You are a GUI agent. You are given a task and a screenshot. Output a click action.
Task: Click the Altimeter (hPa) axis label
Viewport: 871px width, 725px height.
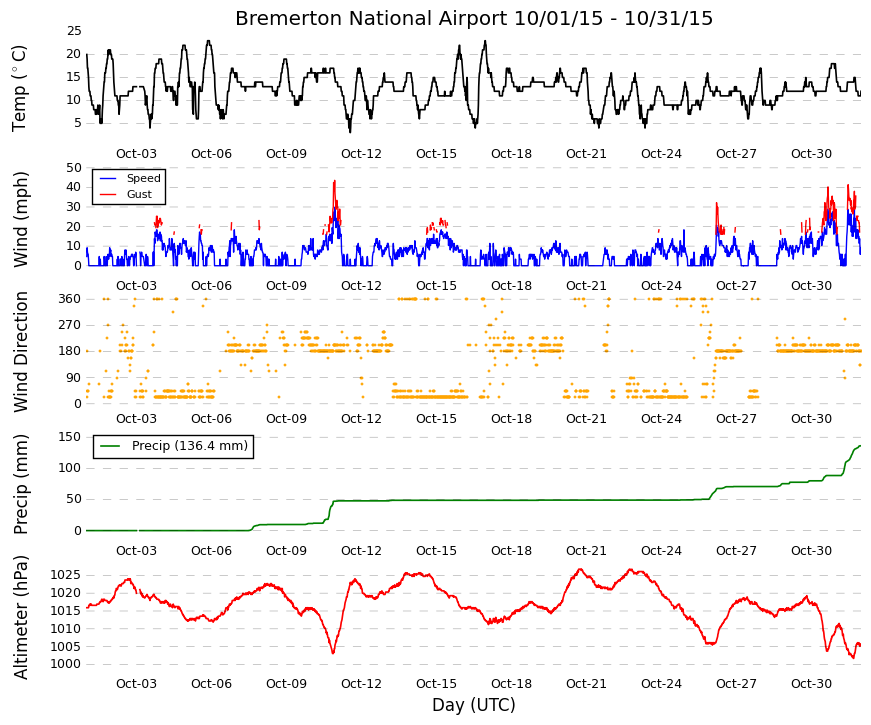[x=20, y=617]
